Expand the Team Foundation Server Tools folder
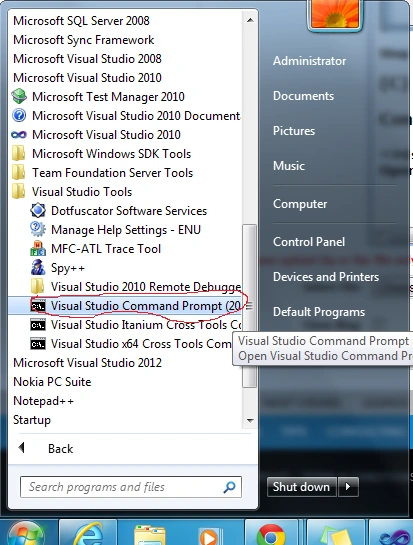Viewport: 413px width, 545px height. tap(102, 172)
